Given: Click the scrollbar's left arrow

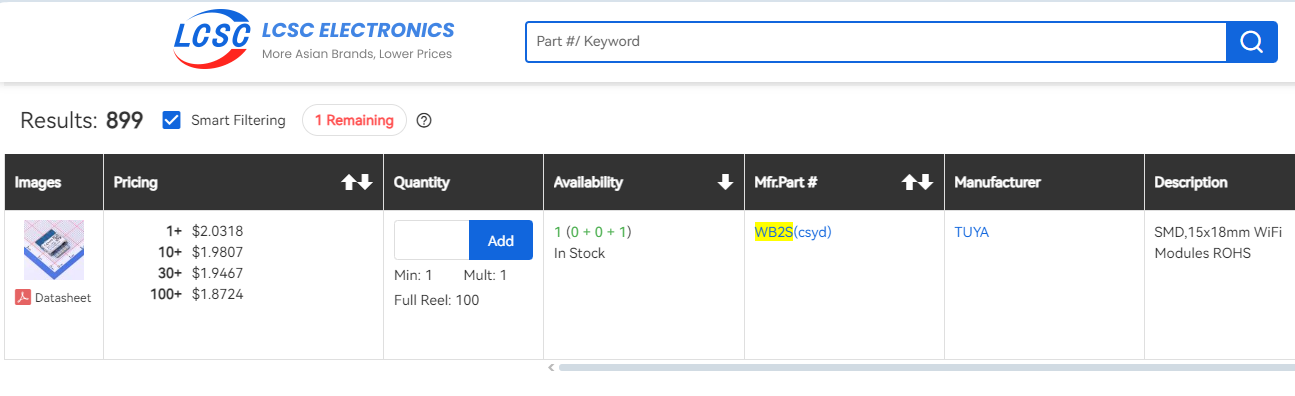Looking at the screenshot, I should pos(550,367).
